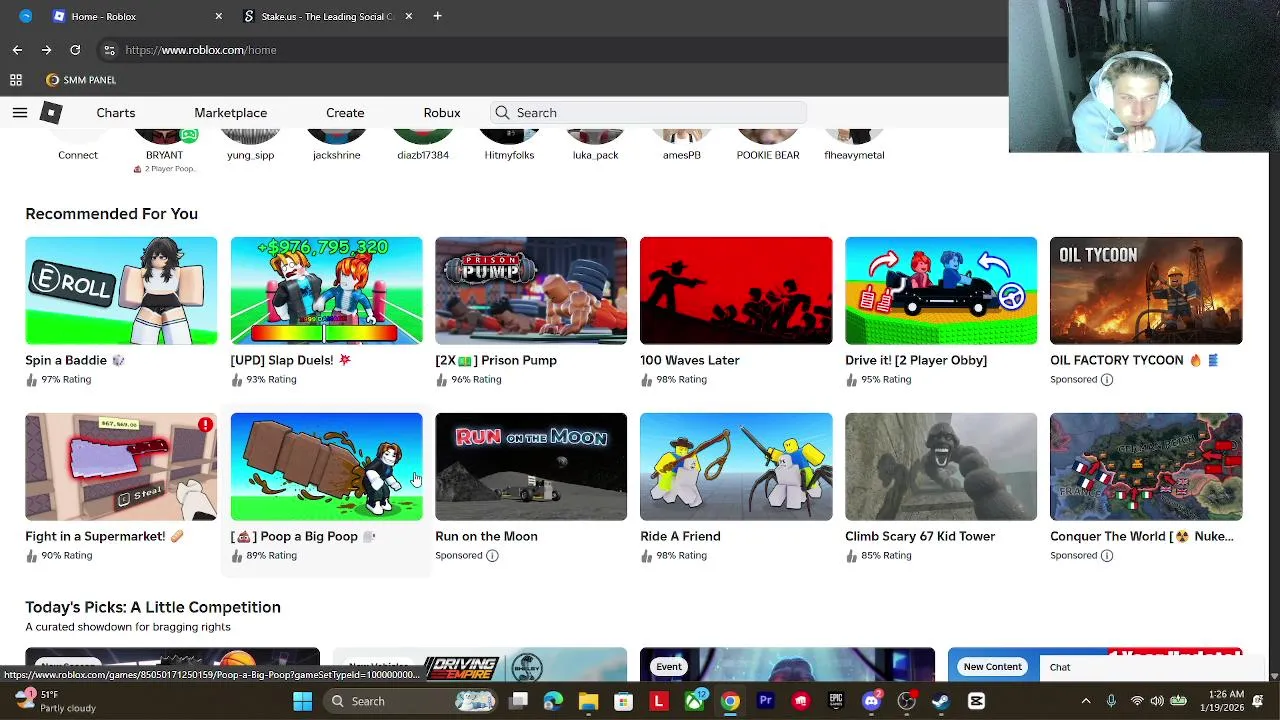Open Microsoft Store from taskbar
Image resolution: width=1280 pixels, height=720 pixels.
pyautogui.click(x=623, y=701)
